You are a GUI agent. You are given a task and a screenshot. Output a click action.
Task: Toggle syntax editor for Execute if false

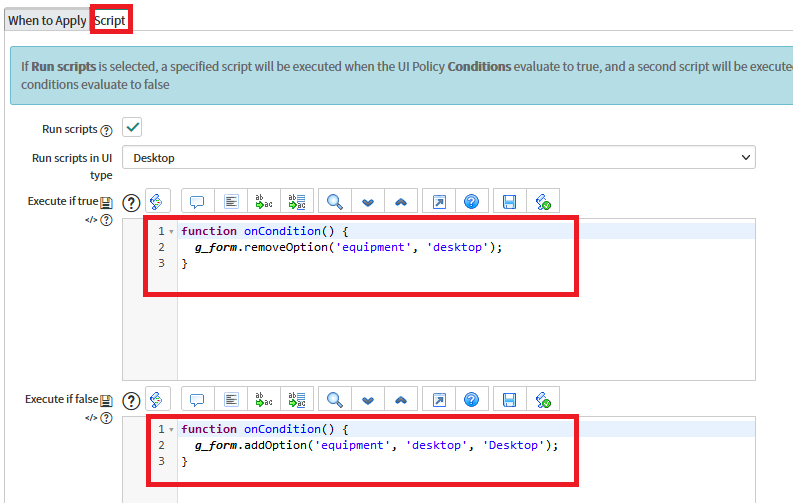[157, 399]
